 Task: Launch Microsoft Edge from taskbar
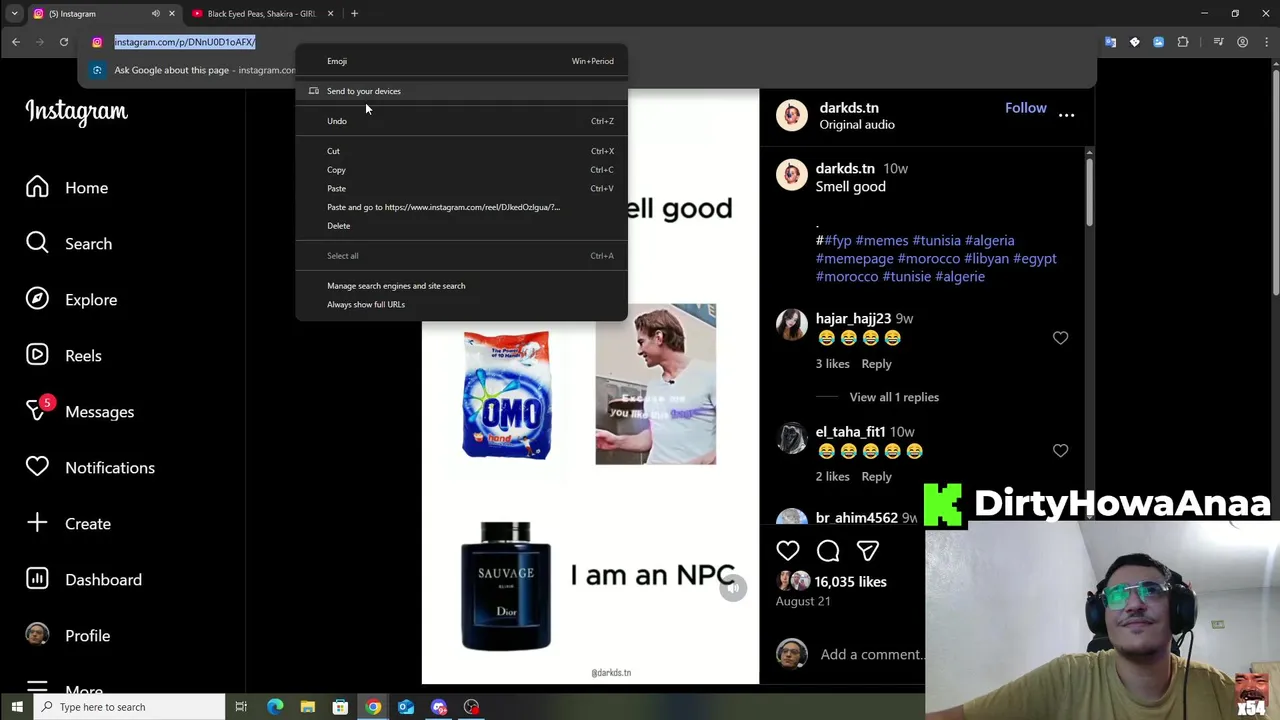[275, 707]
